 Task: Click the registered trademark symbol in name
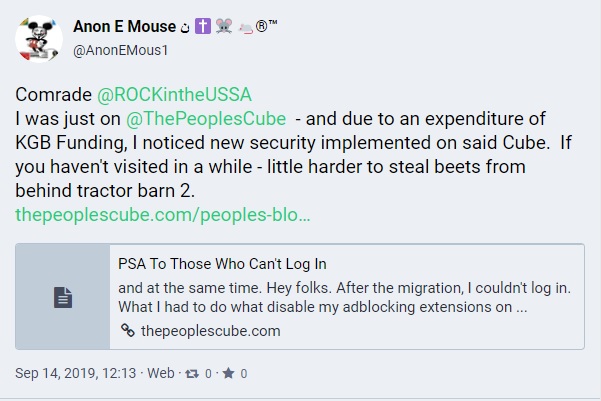tap(260, 26)
